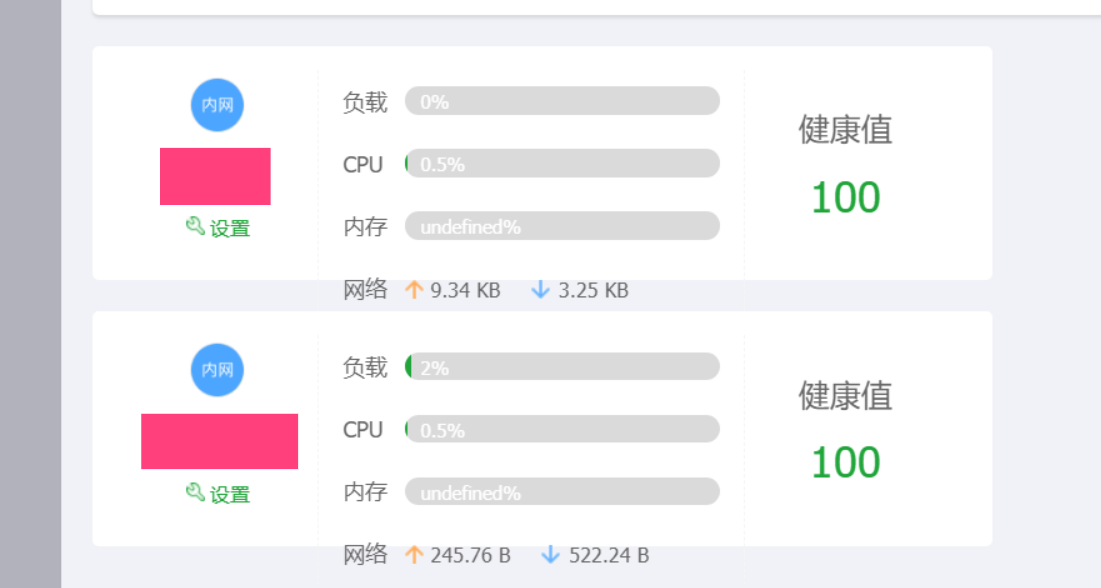
Task: Click the redacted name of the first server
Action: (215, 176)
